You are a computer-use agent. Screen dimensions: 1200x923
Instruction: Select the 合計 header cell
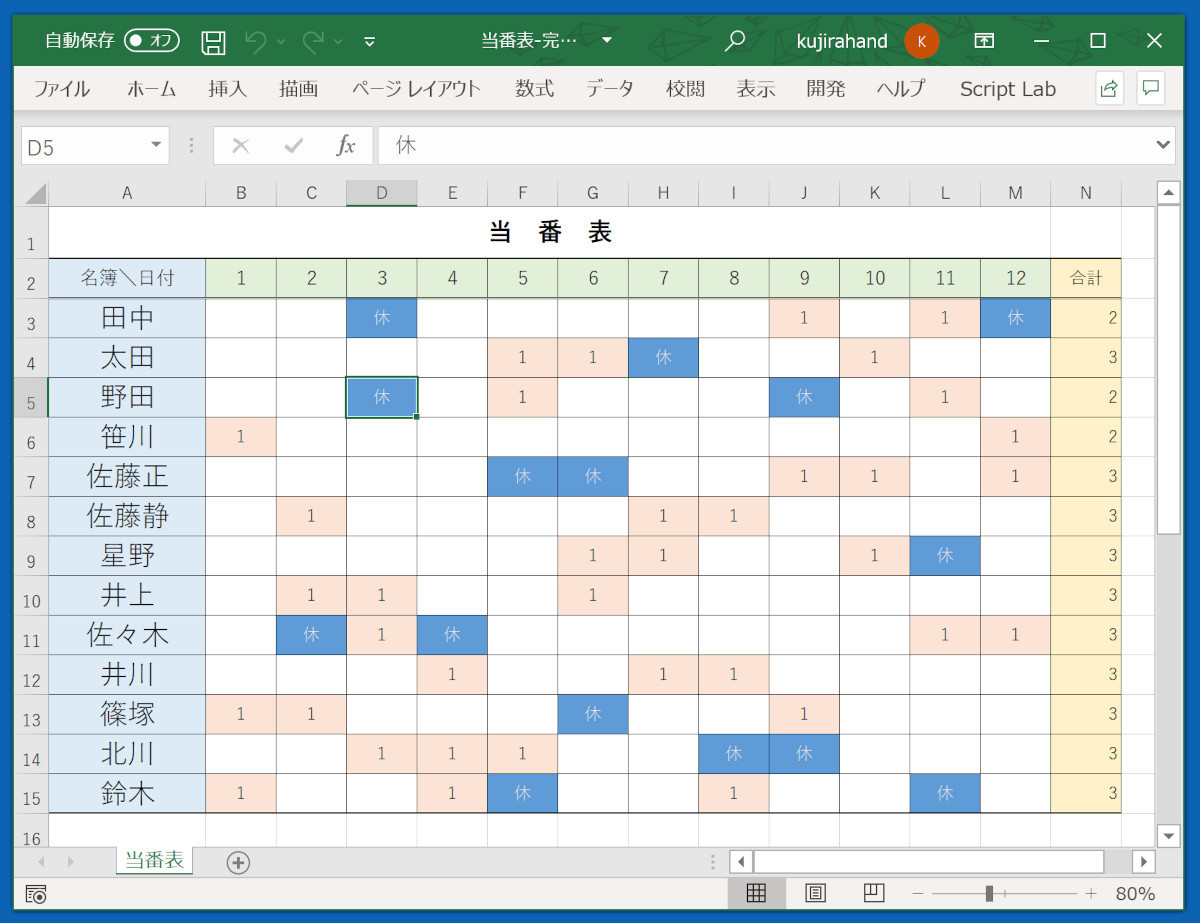(1086, 278)
